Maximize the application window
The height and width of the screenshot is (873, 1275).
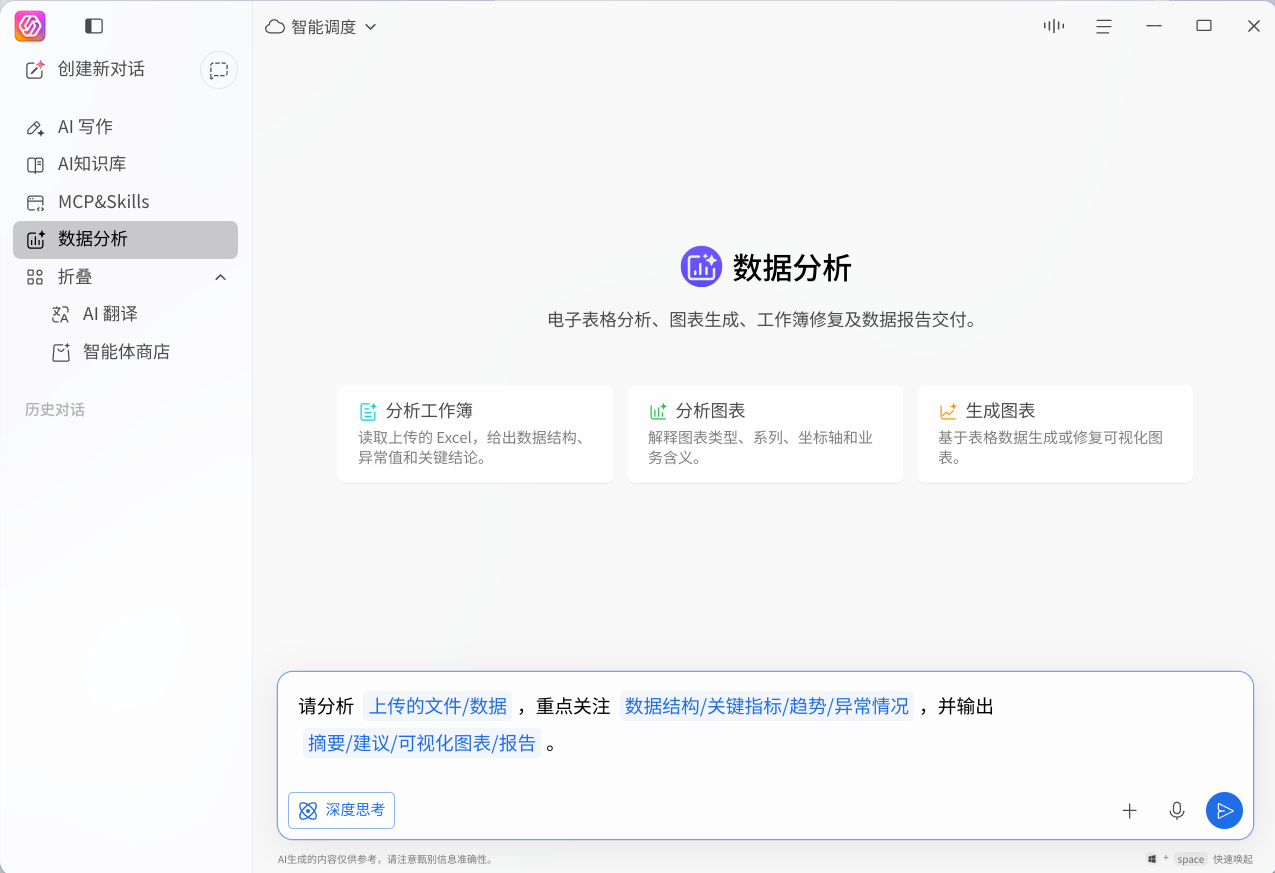(1204, 26)
